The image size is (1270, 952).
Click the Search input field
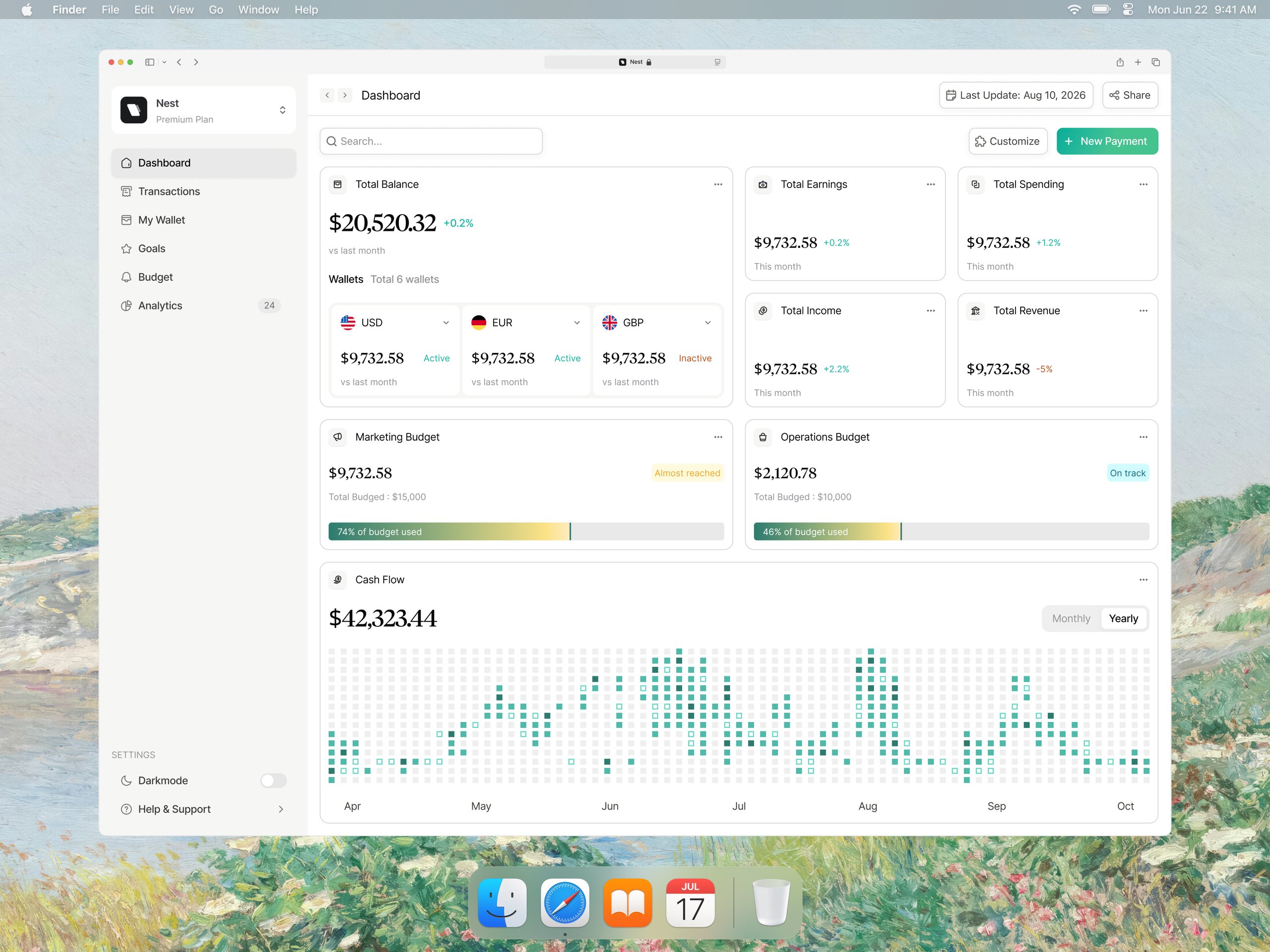[x=431, y=141]
